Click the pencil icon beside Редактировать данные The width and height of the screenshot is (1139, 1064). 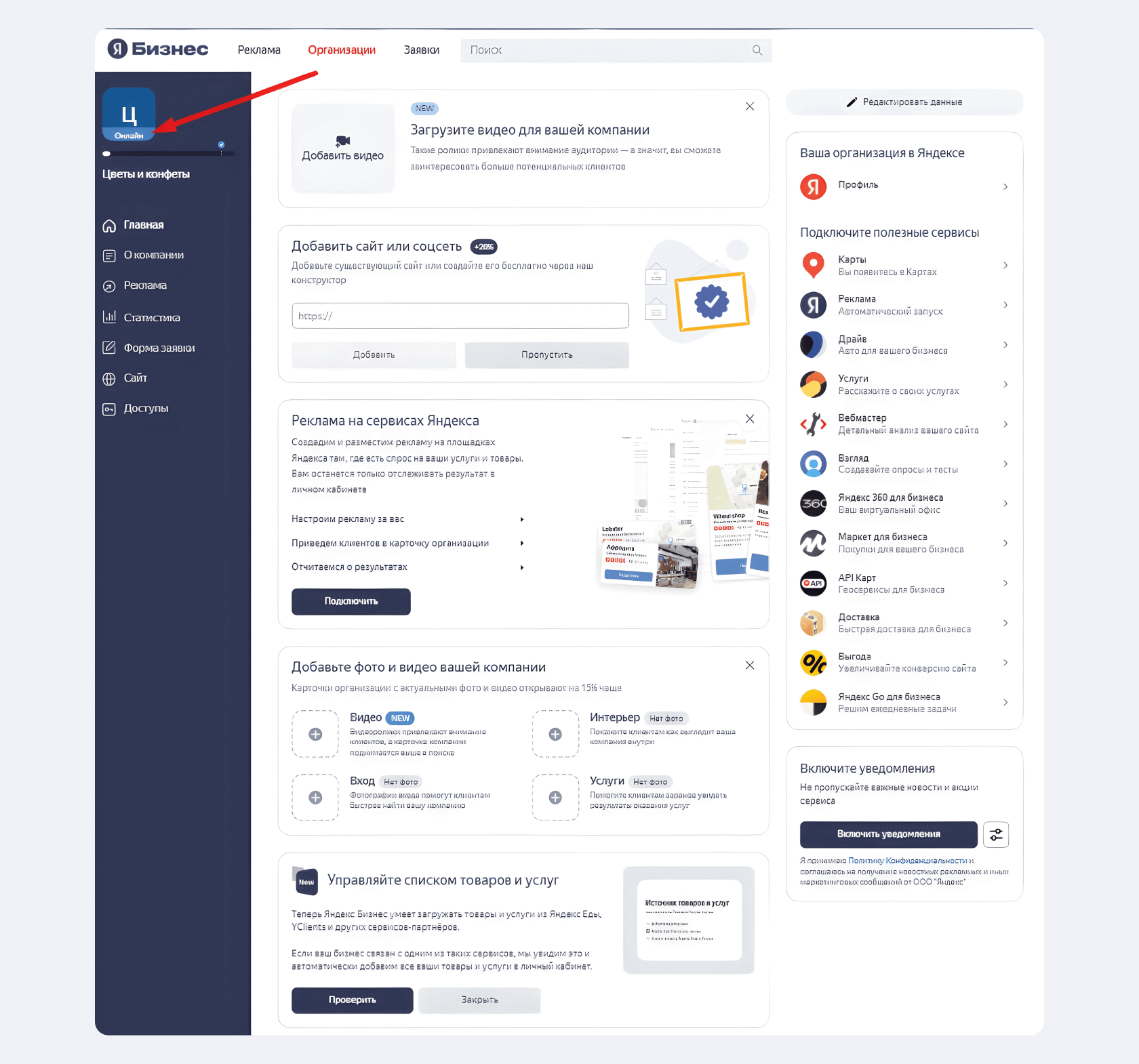click(x=852, y=102)
